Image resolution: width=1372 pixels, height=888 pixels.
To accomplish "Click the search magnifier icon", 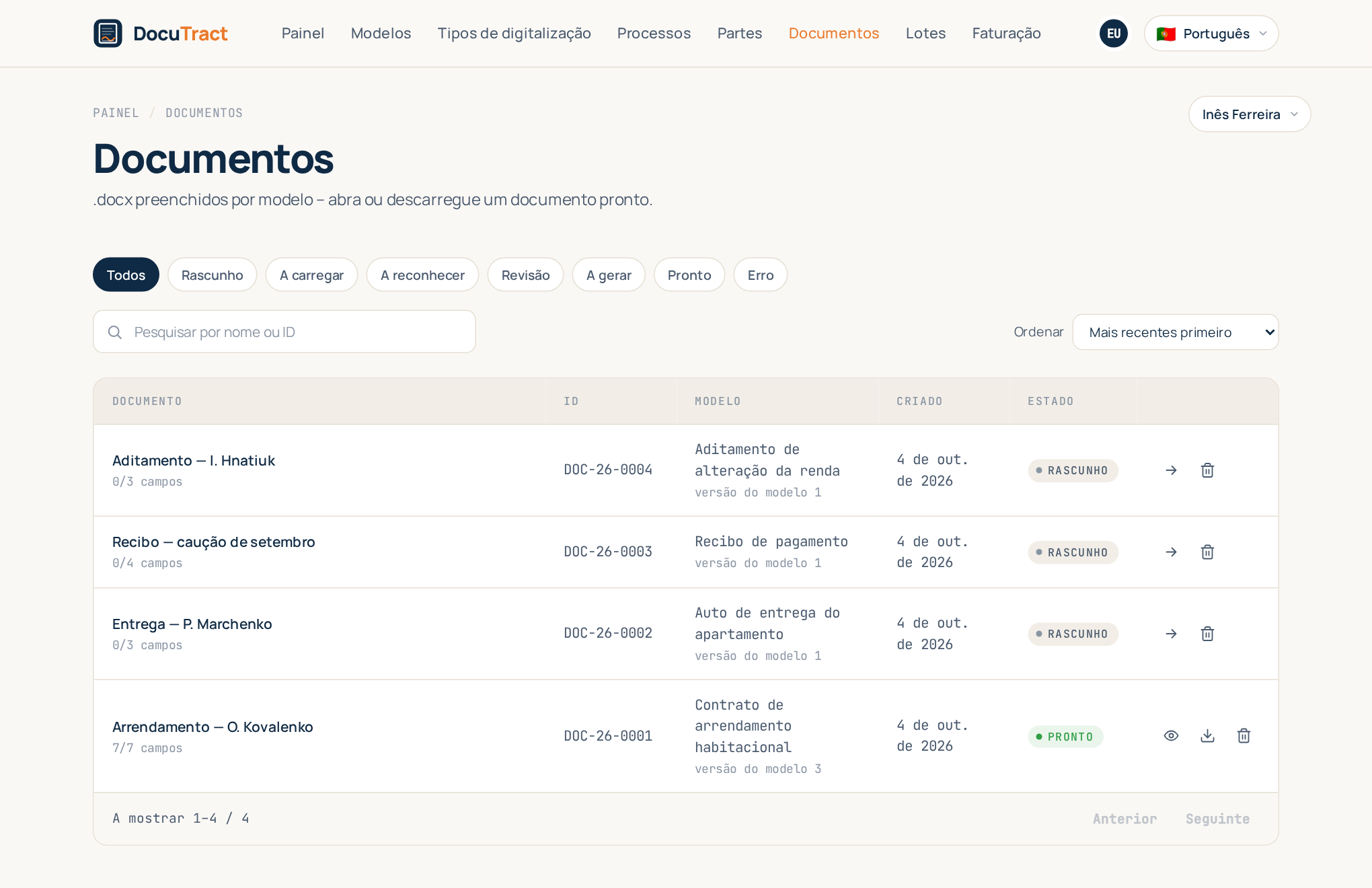I will coord(115,332).
